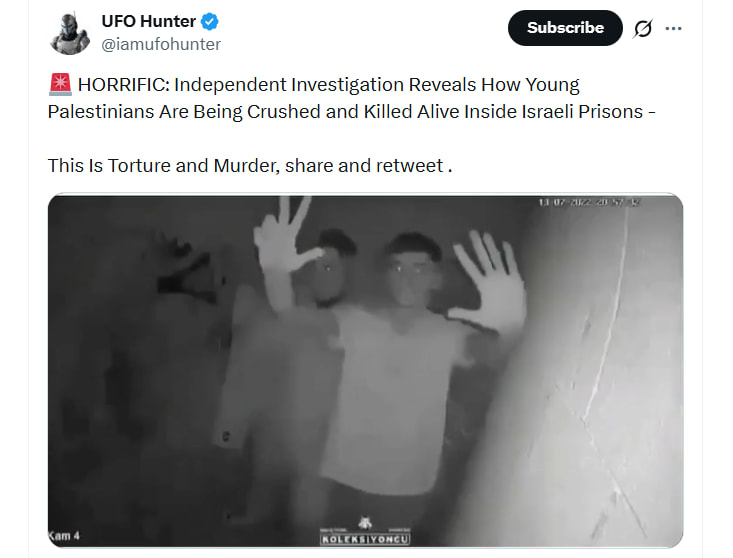Open the three-dot more options menu
The image size is (733, 558).
pyautogui.click(x=673, y=29)
